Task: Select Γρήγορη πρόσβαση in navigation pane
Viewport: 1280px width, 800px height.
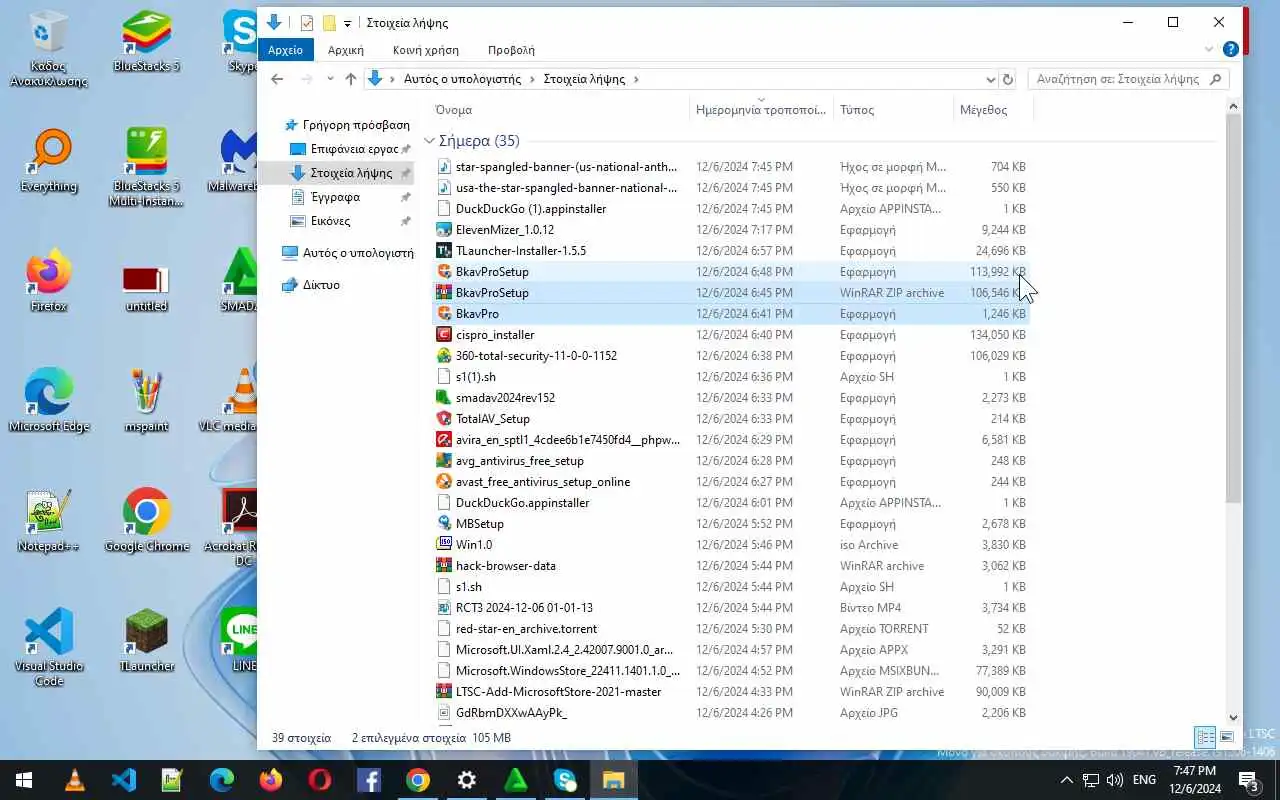Action: coord(346,125)
